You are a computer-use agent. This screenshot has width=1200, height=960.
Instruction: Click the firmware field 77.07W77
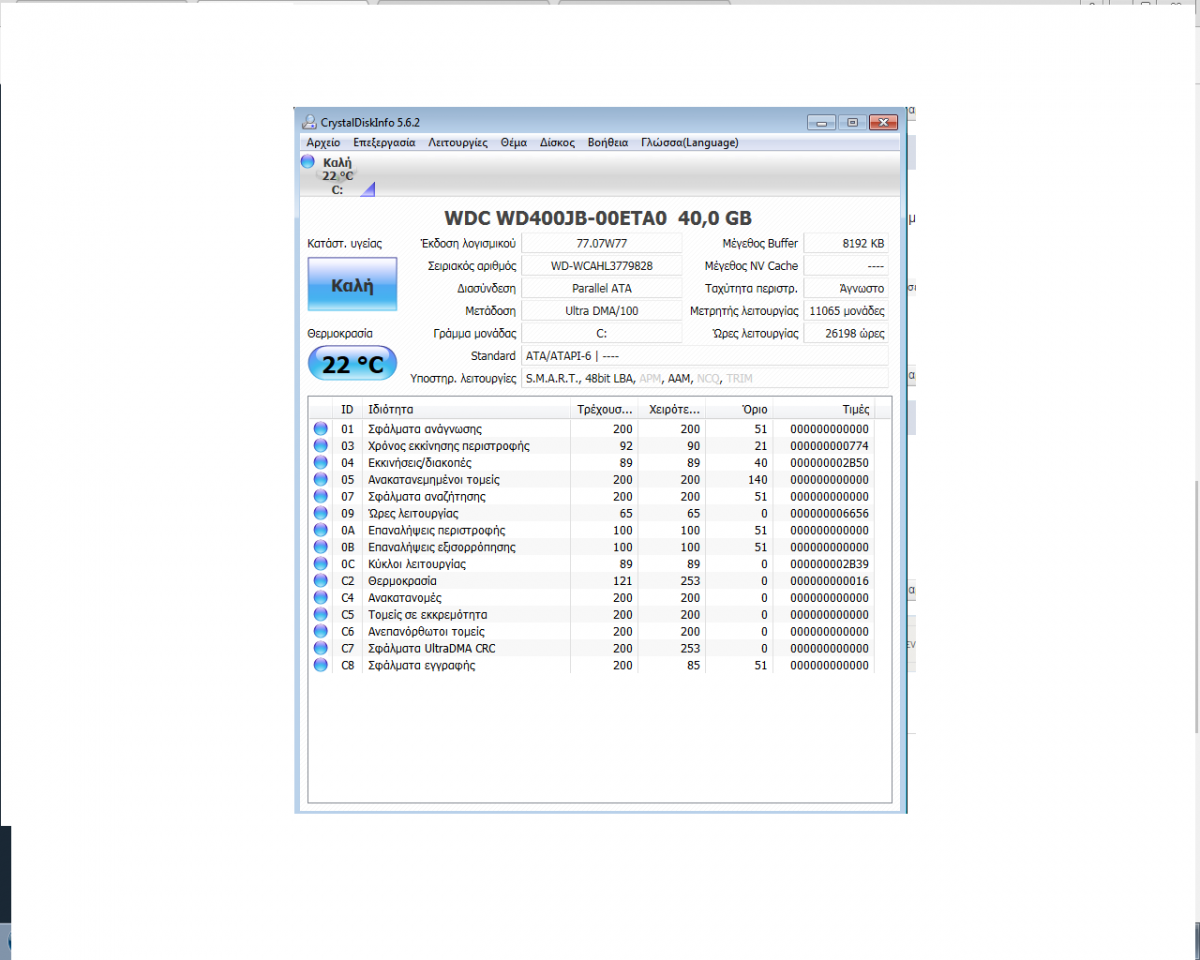[601, 243]
